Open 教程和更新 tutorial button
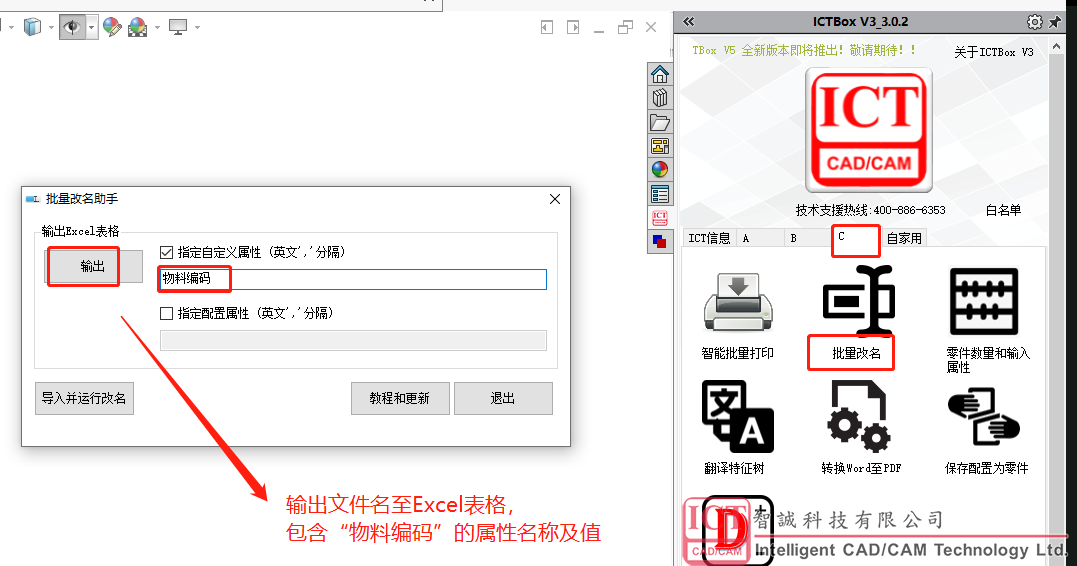Viewport: 1077px width, 566px height. point(400,398)
